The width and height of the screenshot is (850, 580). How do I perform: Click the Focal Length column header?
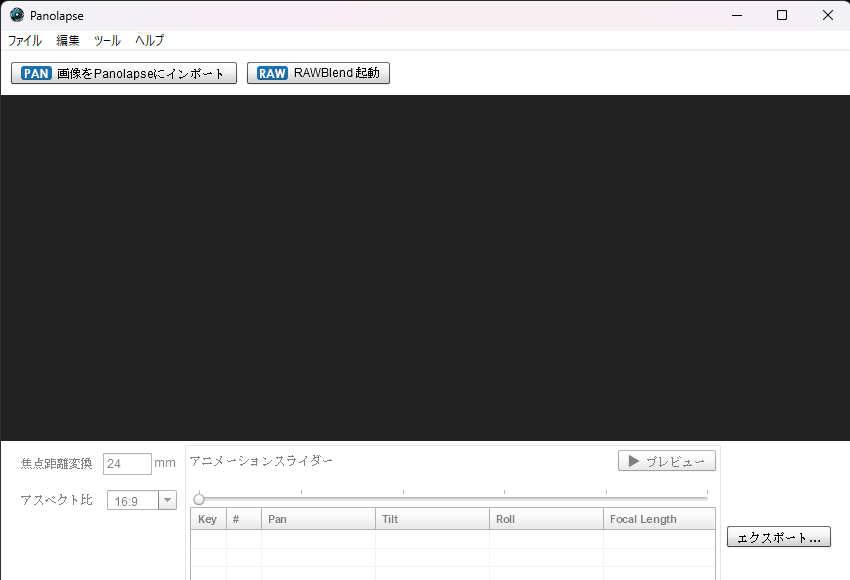[659, 519]
